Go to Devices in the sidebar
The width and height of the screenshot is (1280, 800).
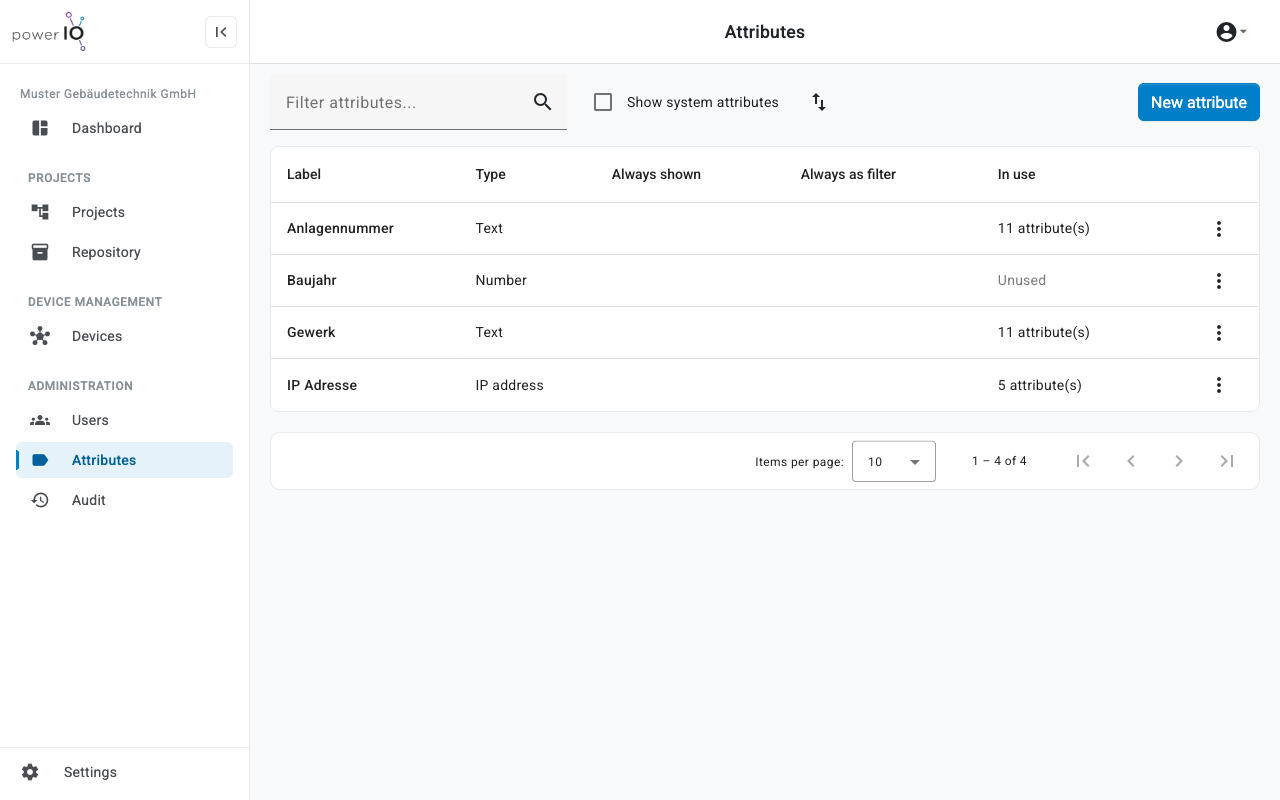pyautogui.click(x=124, y=336)
